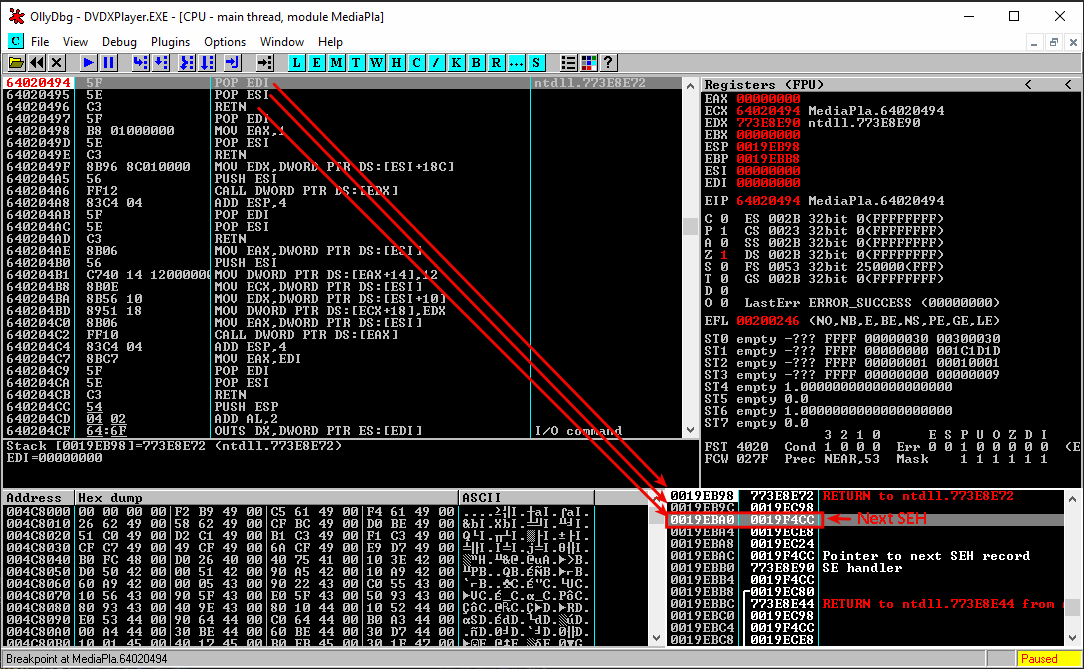Open Debugging options via the list icon
1085x669 pixels.
tap(568, 63)
